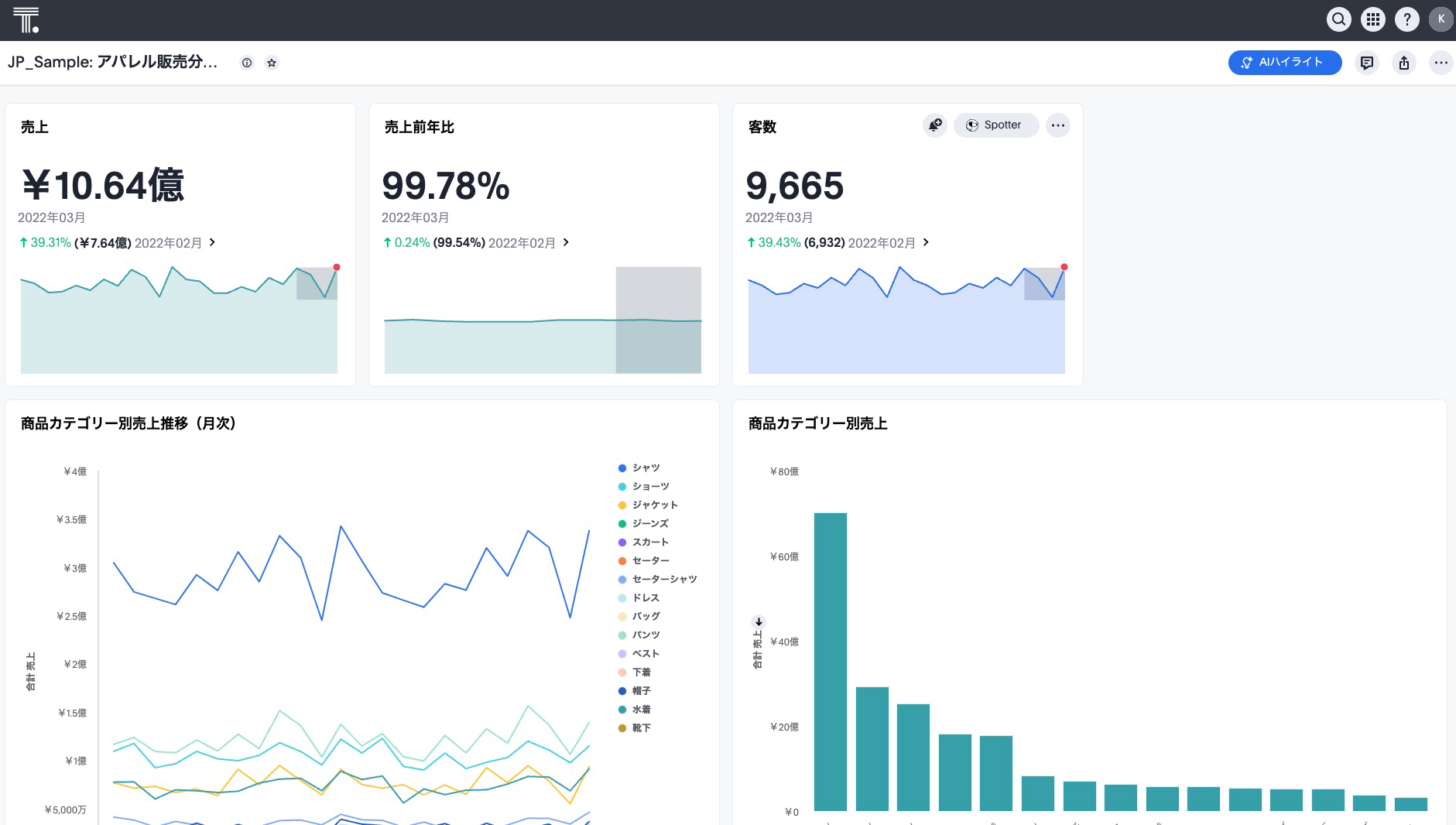This screenshot has width=1456, height=825.
Task: Click the AIハイライト button
Action: pos(1284,63)
